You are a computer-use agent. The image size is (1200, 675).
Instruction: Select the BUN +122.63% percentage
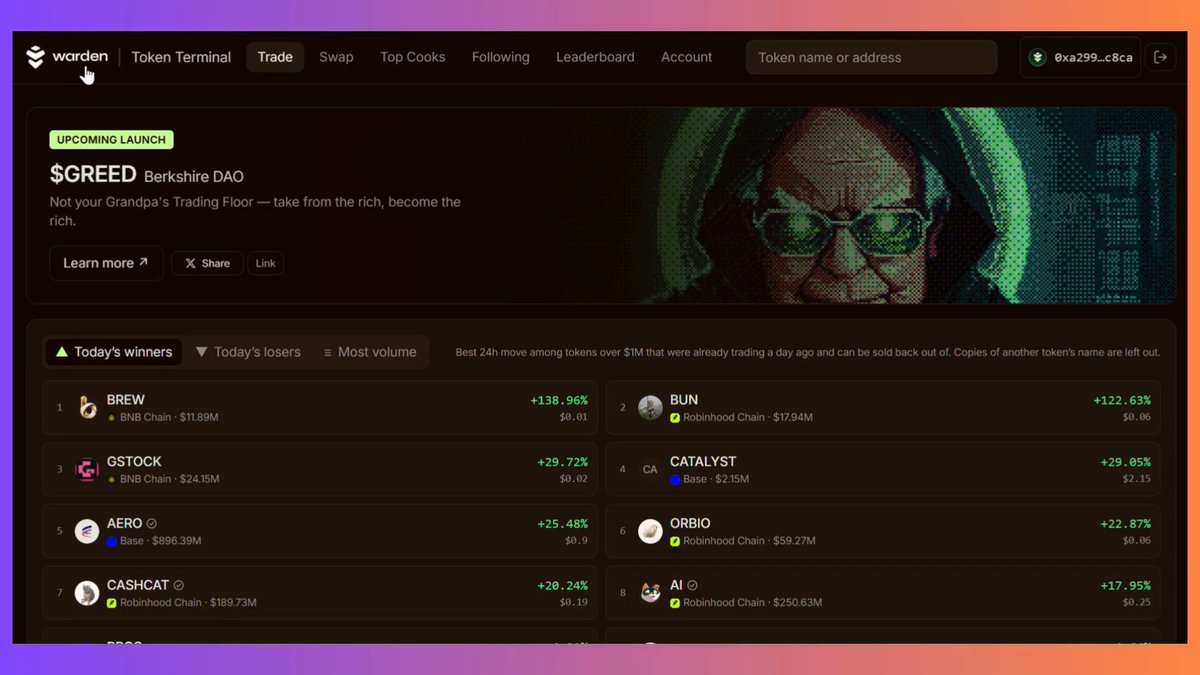click(x=1122, y=400)
